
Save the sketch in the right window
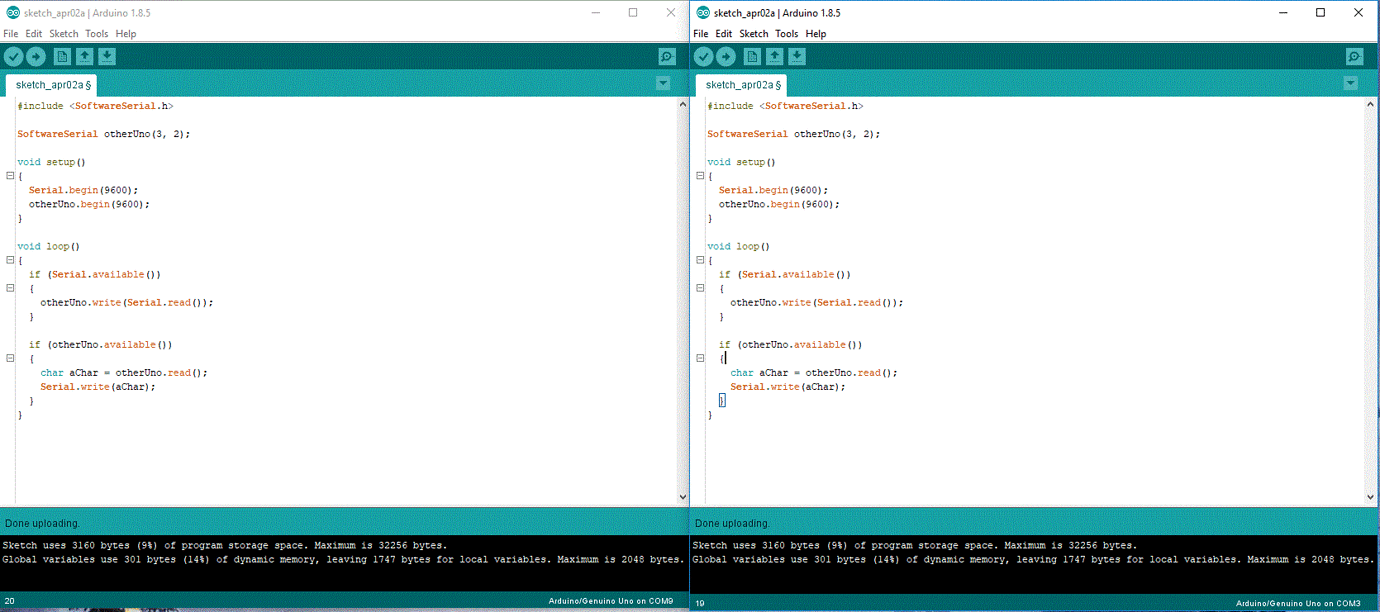click(794, 56)
